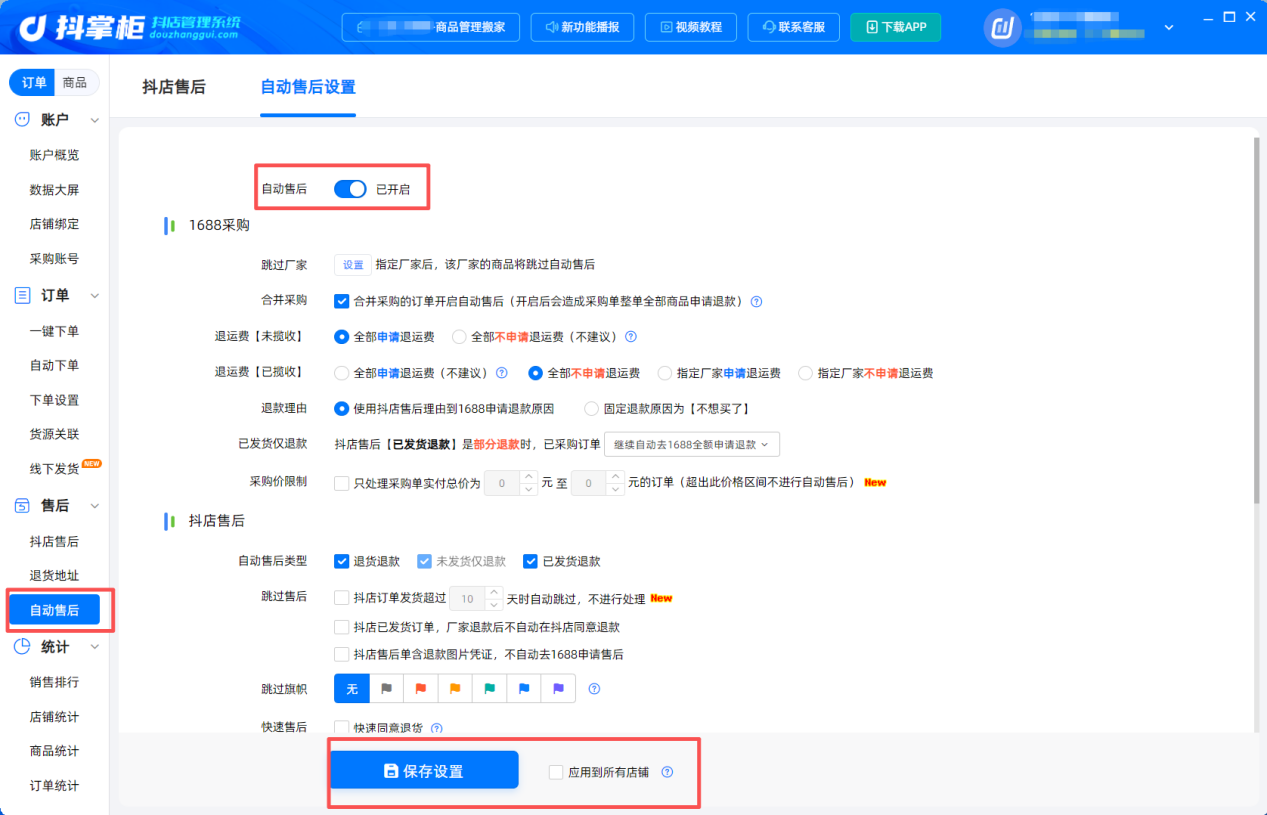Decrease the maximum price stepper value
The width and height of the screenshot is (1267, 815).
tap(616, 490)
